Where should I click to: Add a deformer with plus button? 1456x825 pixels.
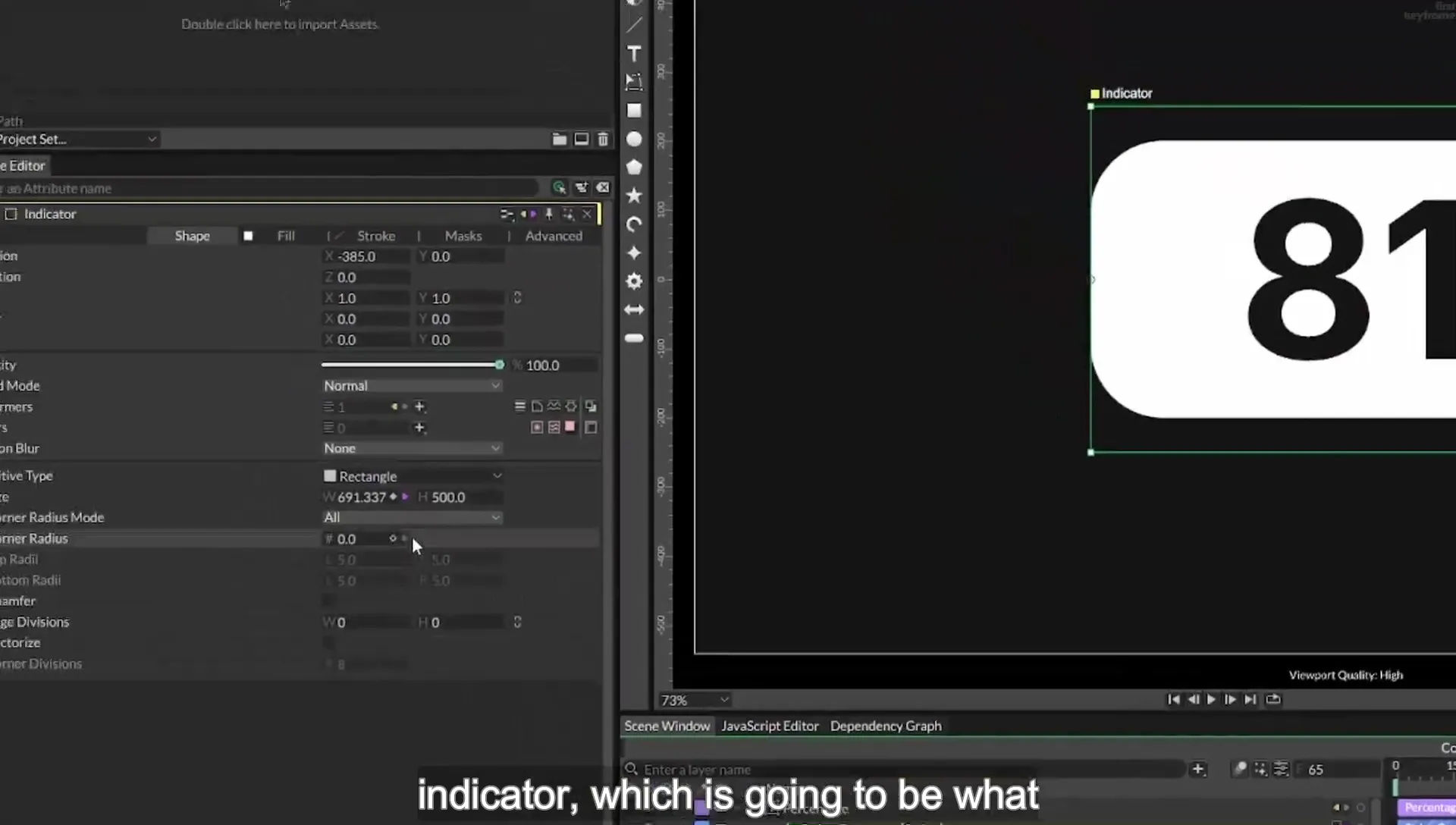pyautogui.click(x=419, y=407)
